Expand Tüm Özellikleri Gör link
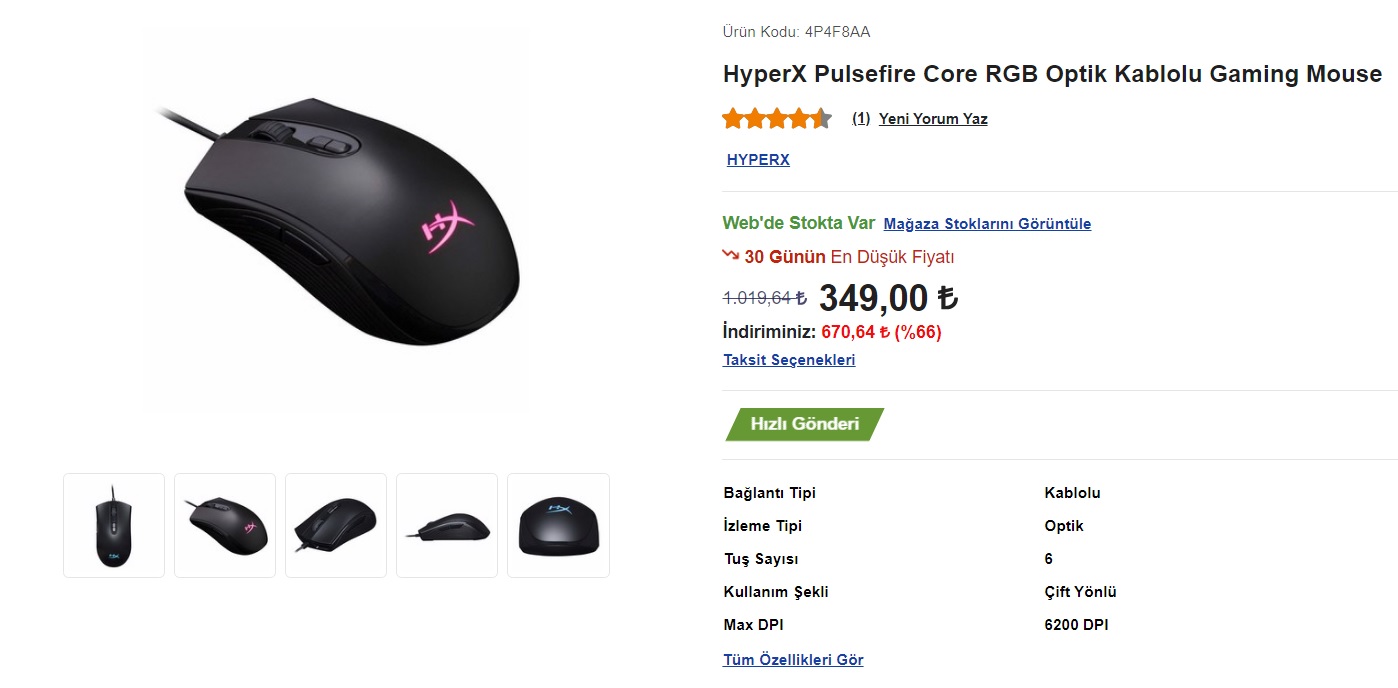The width and height of the screenshot is (1398, 688). tap(793, 660)
